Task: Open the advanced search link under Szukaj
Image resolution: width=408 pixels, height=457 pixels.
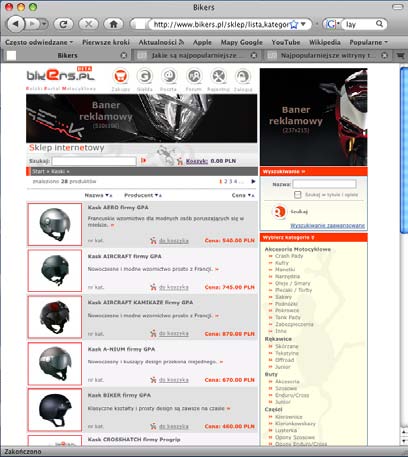Action: pos(328,226)
